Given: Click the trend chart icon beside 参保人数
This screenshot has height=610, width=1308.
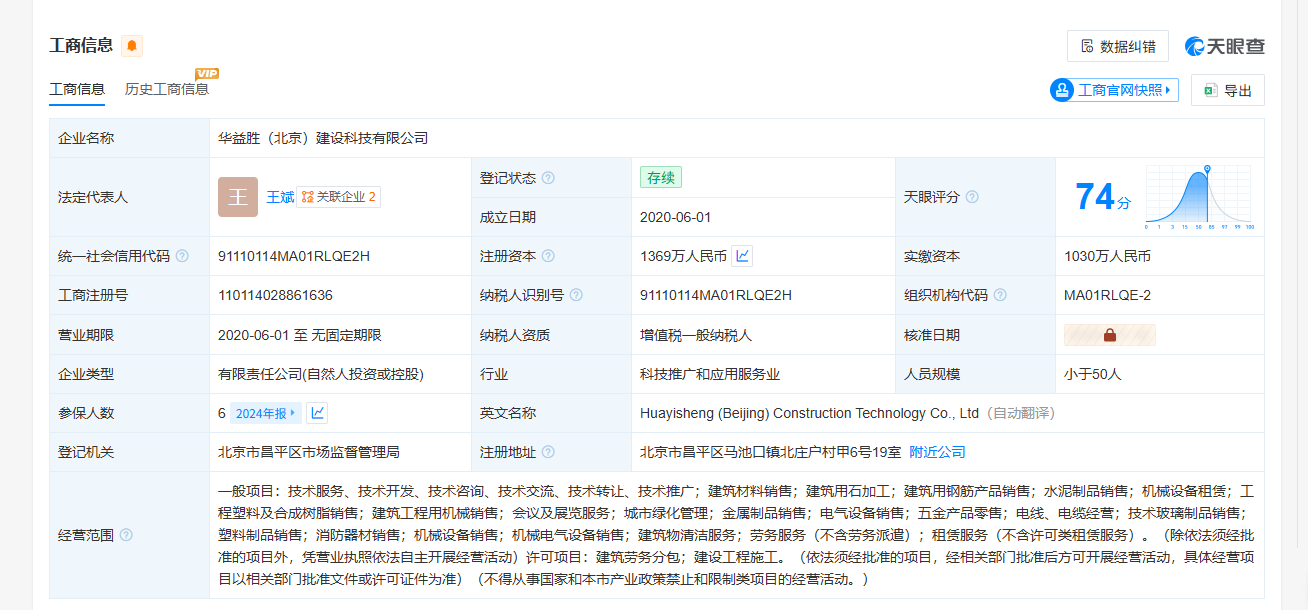Looking at the screenshot, I should (x=317, y=413).
